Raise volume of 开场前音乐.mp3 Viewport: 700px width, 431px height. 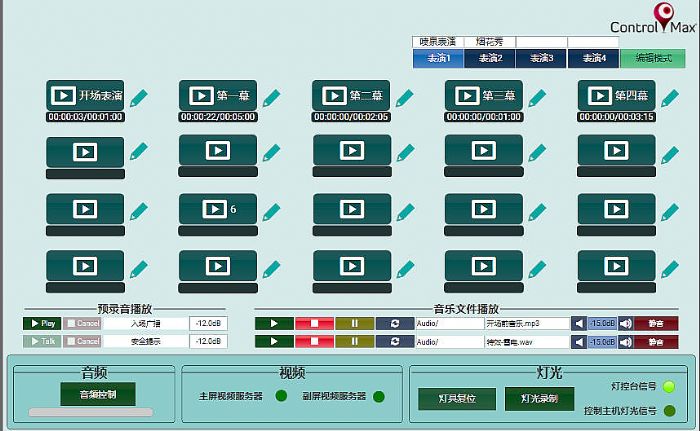coord(626,323)
